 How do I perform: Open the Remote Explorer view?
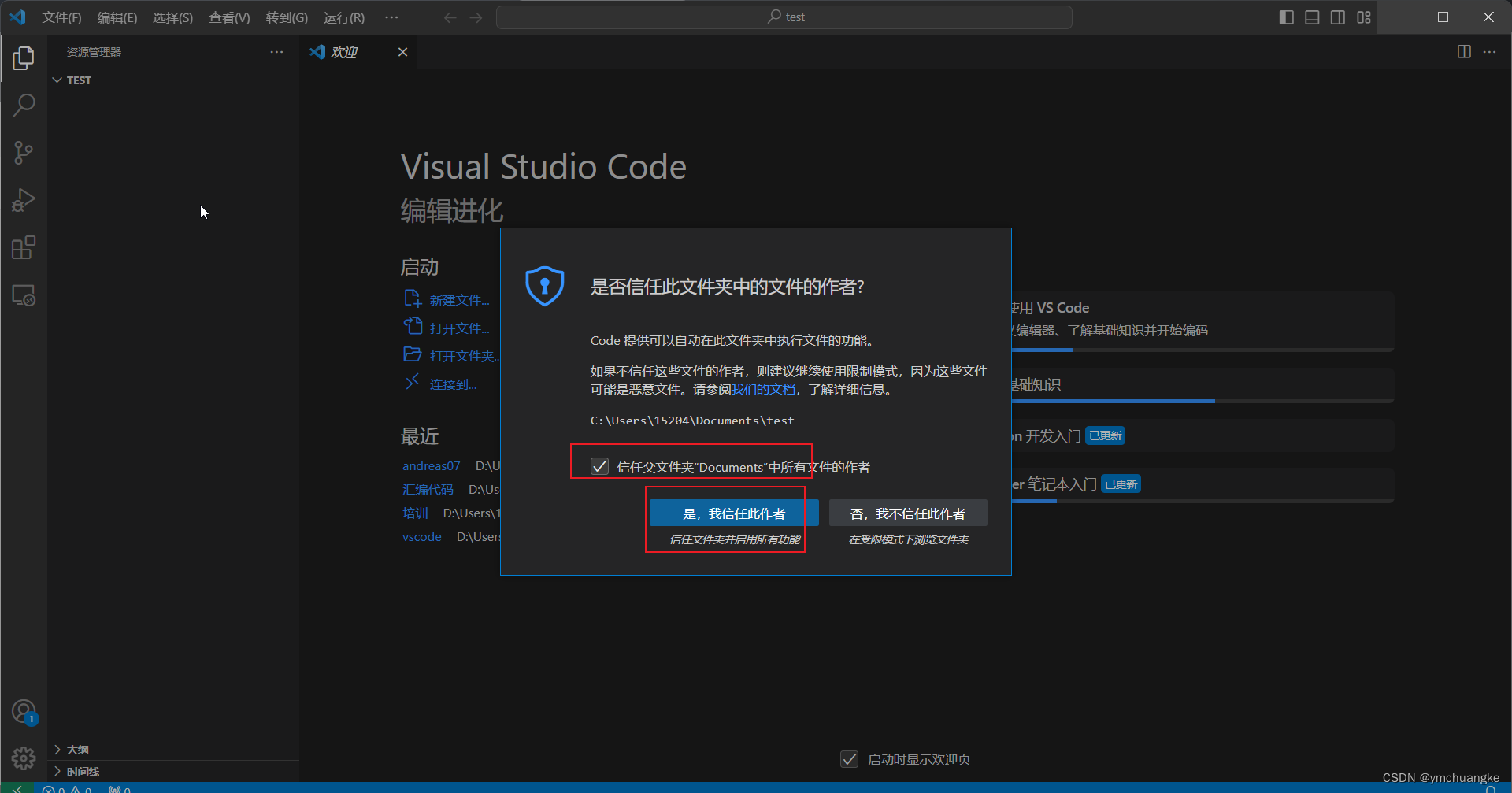click(x=24, y=295)
